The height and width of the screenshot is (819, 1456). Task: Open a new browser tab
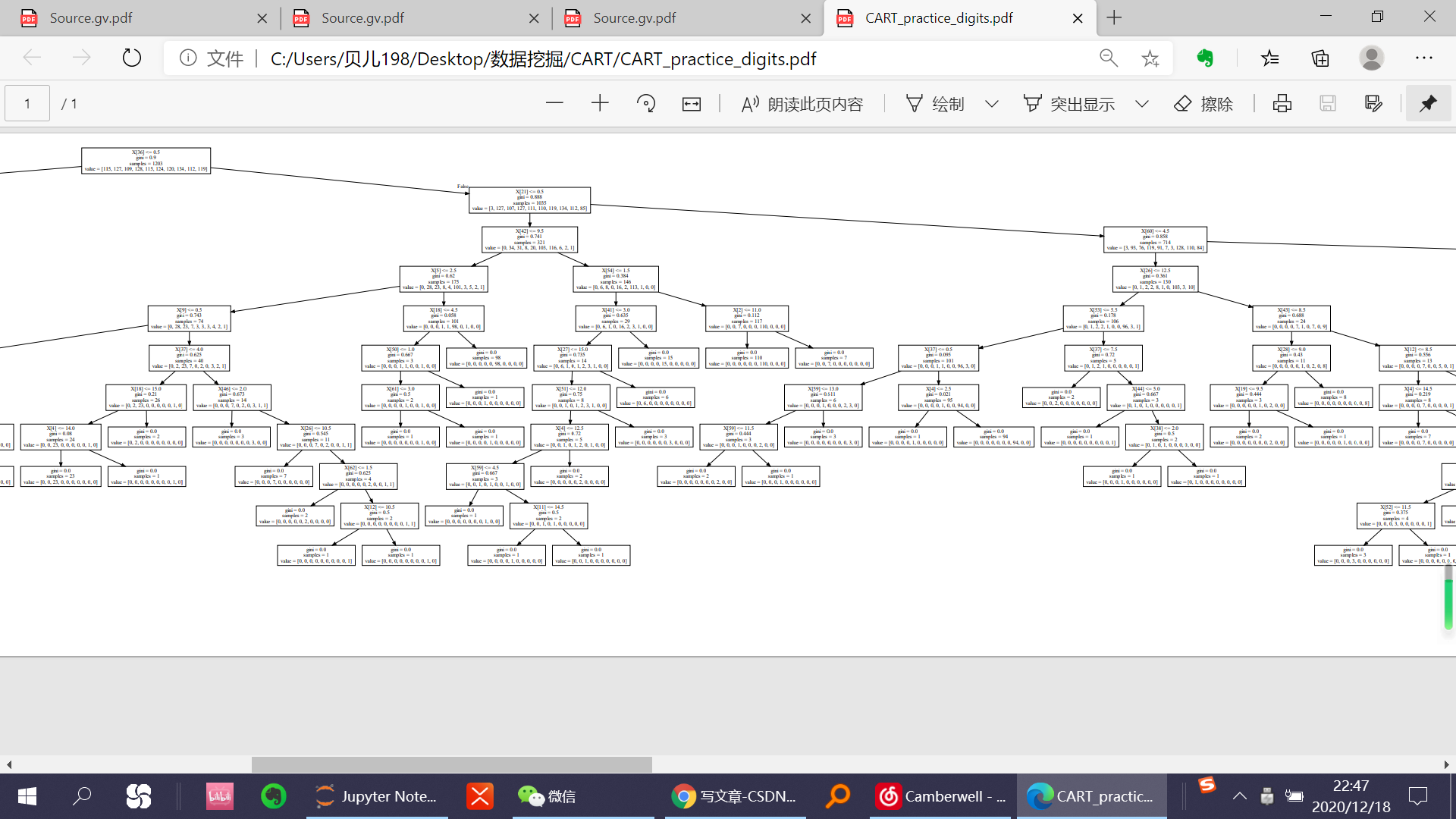pos(1114,18)
